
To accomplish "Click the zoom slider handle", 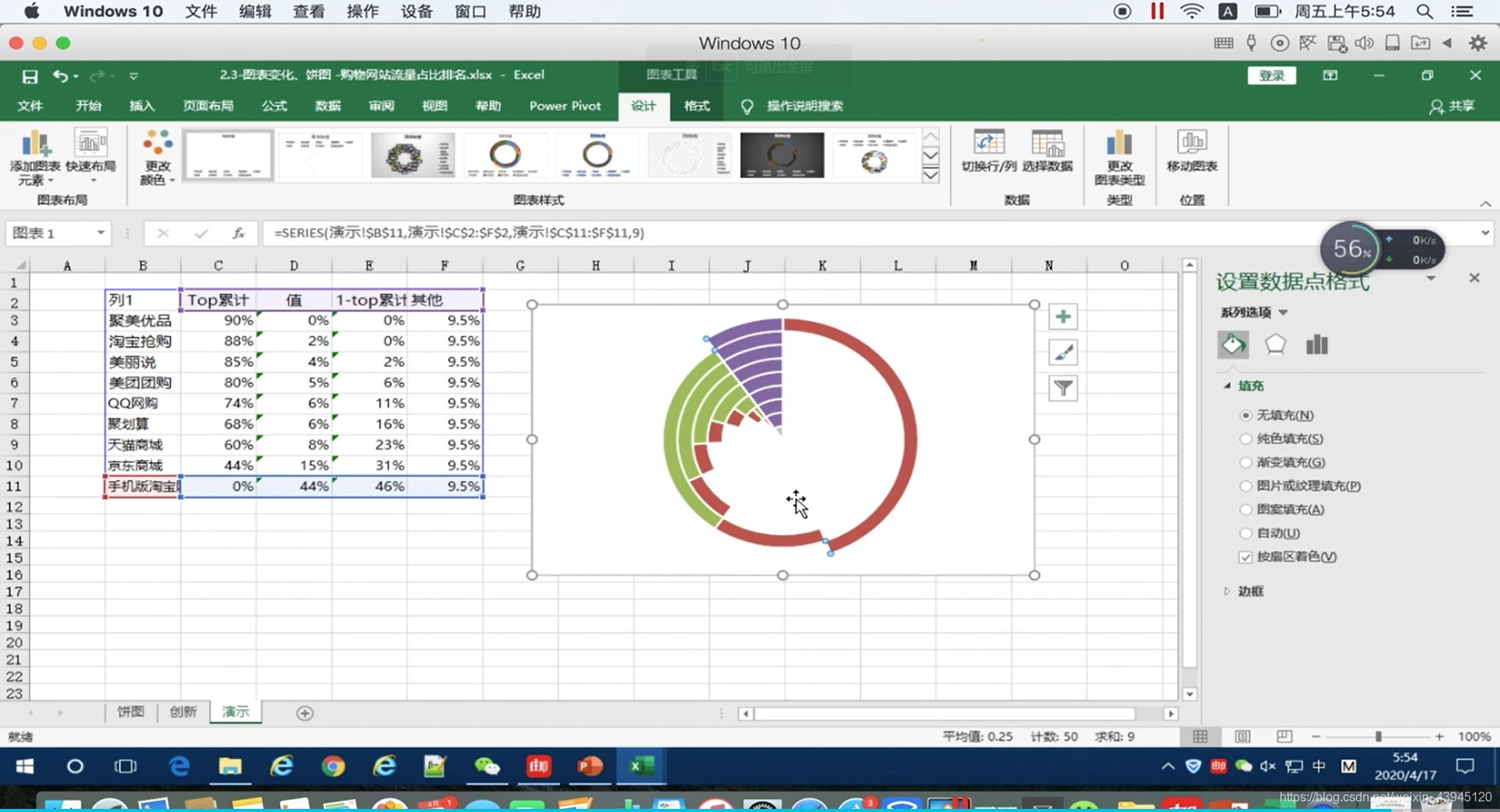I will point(1378,736).
